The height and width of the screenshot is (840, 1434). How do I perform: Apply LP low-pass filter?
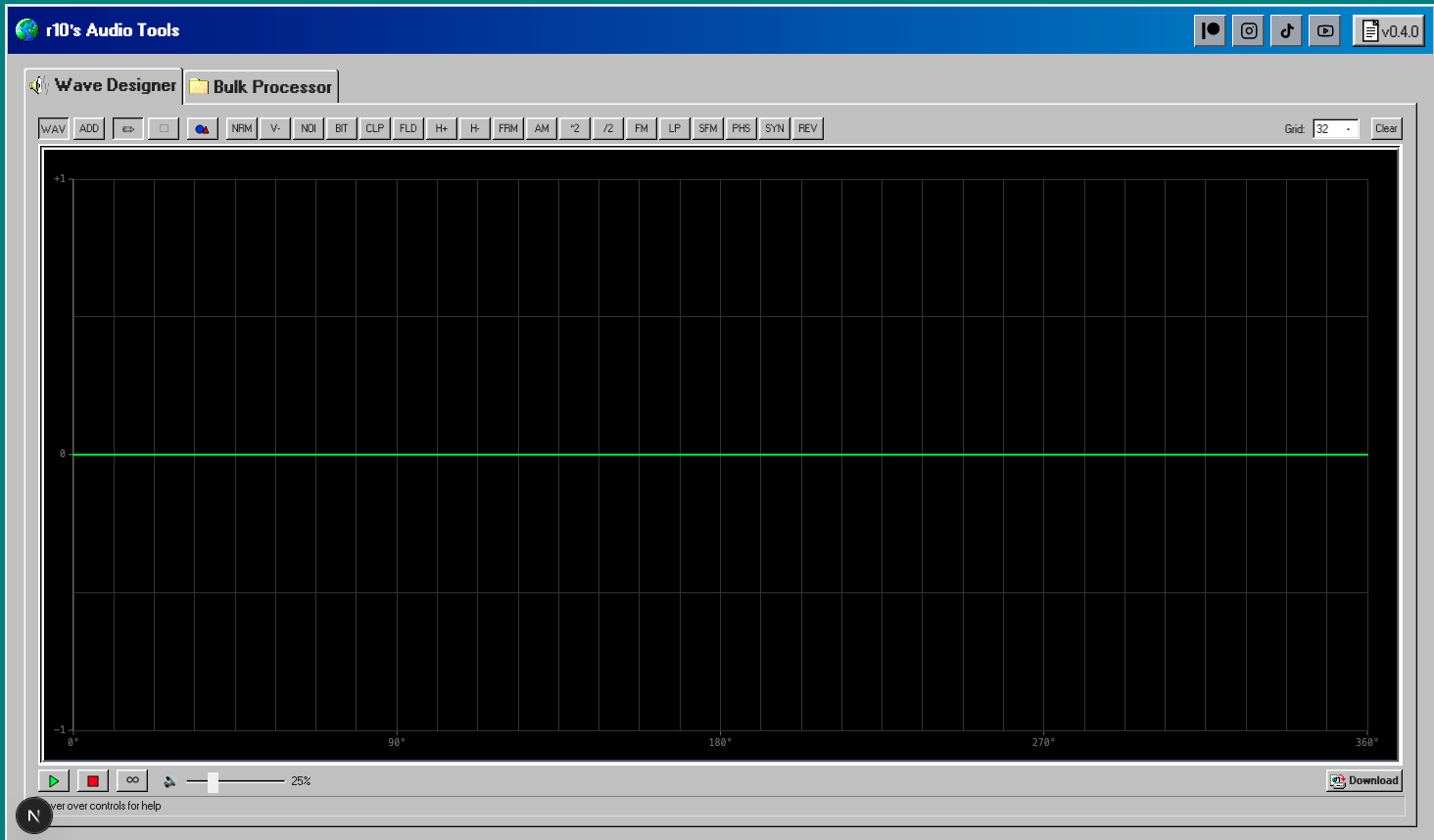pos(675,128)
